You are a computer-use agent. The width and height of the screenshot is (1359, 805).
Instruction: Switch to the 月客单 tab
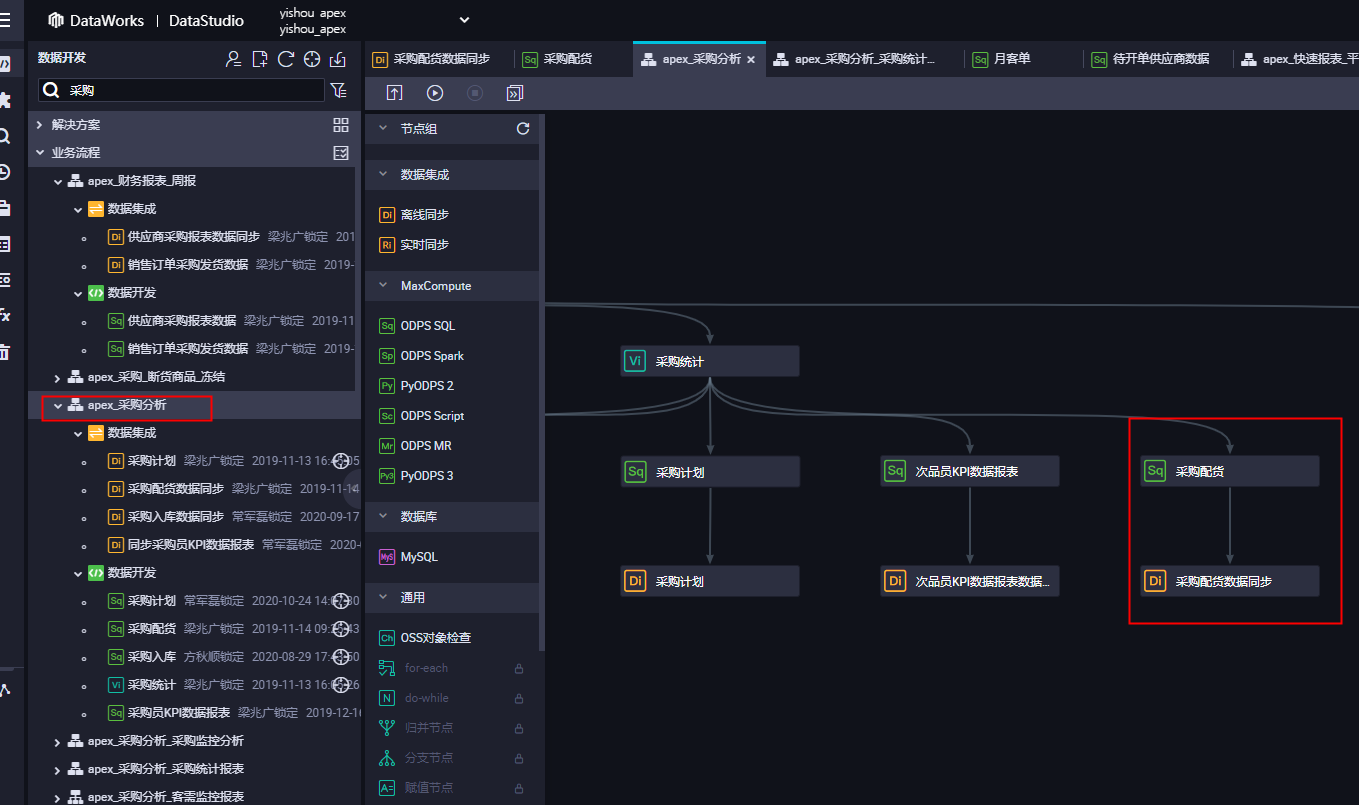tap(1001, 59)
